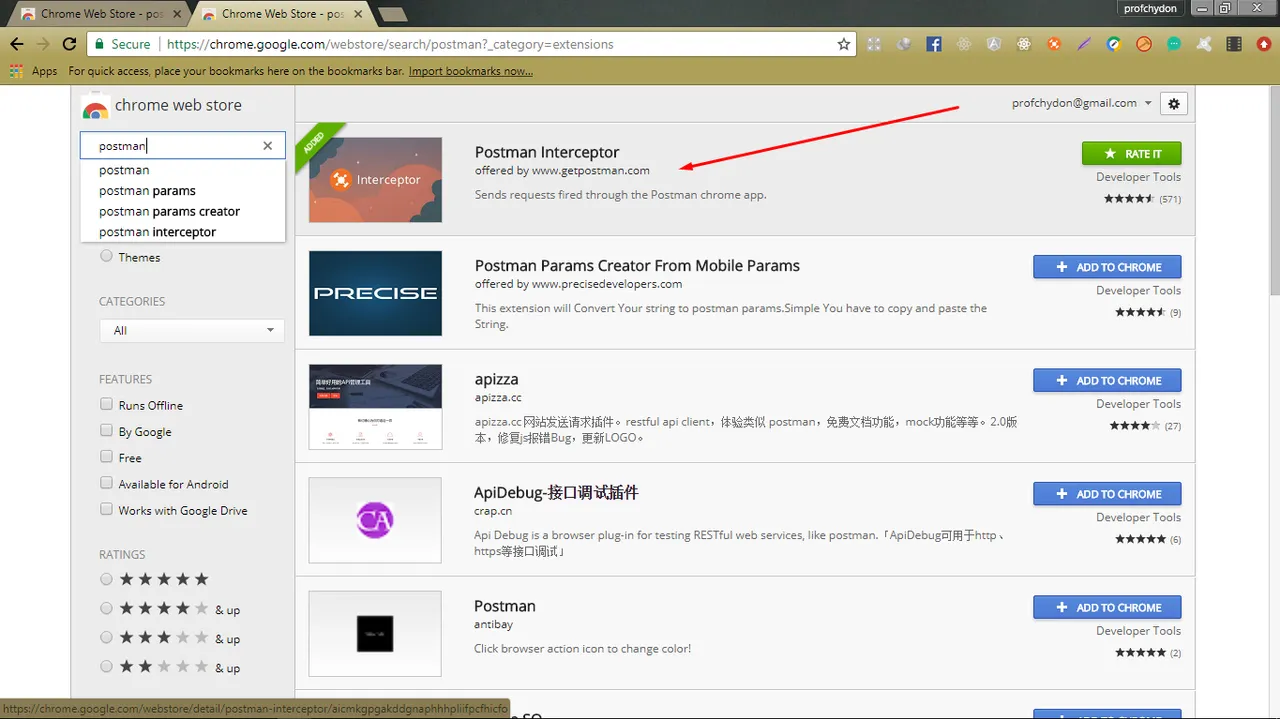Click the PRECISE thumbnail image
This screenshot has height=719, width=1280.
pos(375,293)
